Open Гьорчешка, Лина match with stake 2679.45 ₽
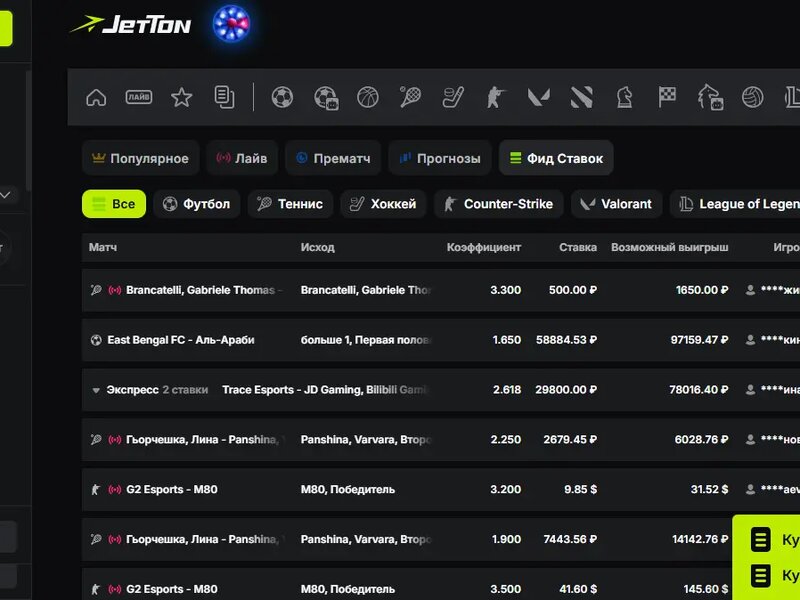Image resolution: width=800 pixels, height=600 pixels. [206, 439]
